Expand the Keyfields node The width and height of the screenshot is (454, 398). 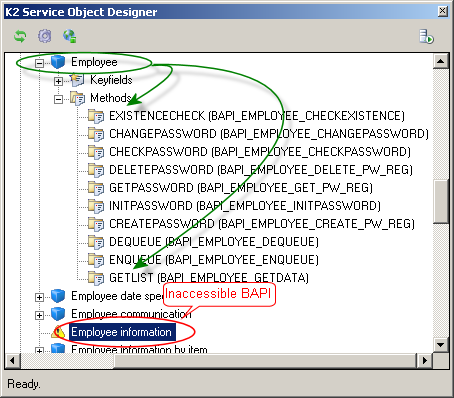tap(58, 81)
